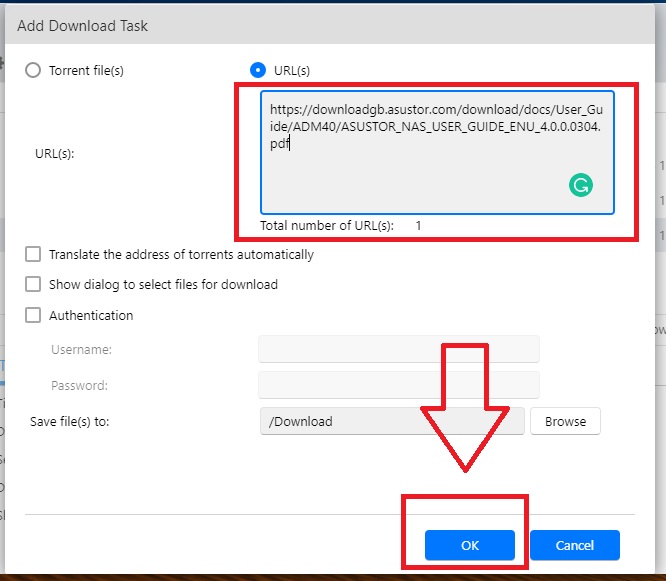Click the Save file(s) to label
Image resolution: width=666 pixels, height=581 pixels.
[69, 421]
